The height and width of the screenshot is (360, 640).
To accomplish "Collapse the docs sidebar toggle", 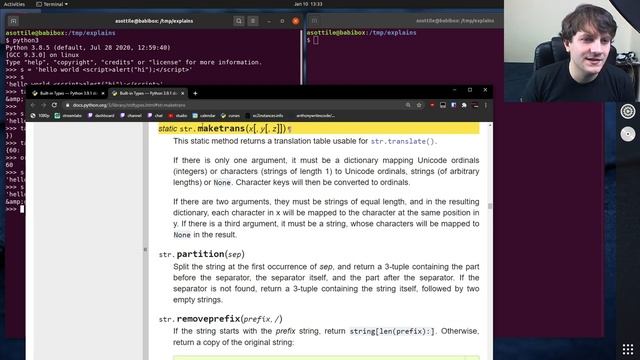I will pyautogui.click(x=145, y=249).
